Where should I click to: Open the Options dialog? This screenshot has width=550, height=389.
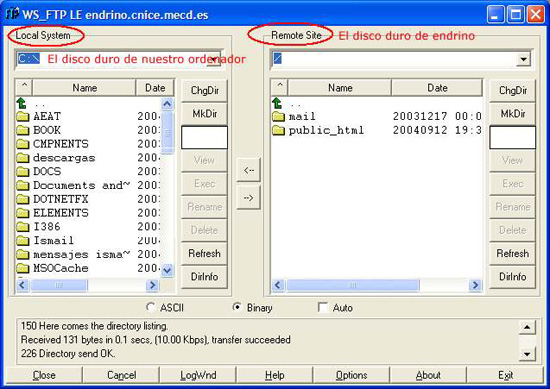[x=351, y=375]
